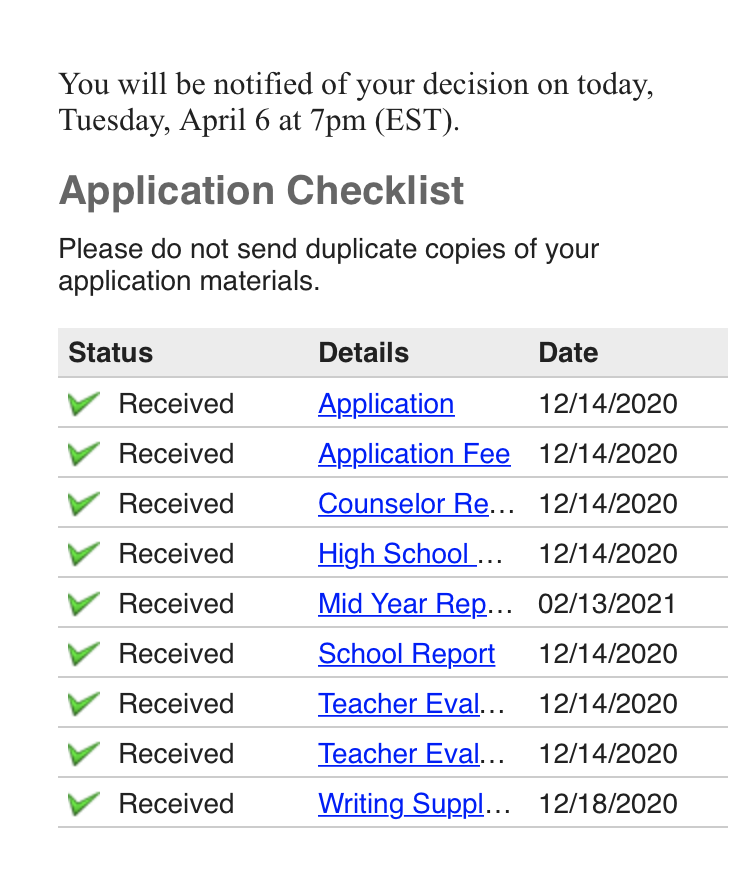Click the checkmark icon in the Writing Suppl… row
Viewport: 754px width, 882px height.
pyautogui.click(x=84, y=804)
